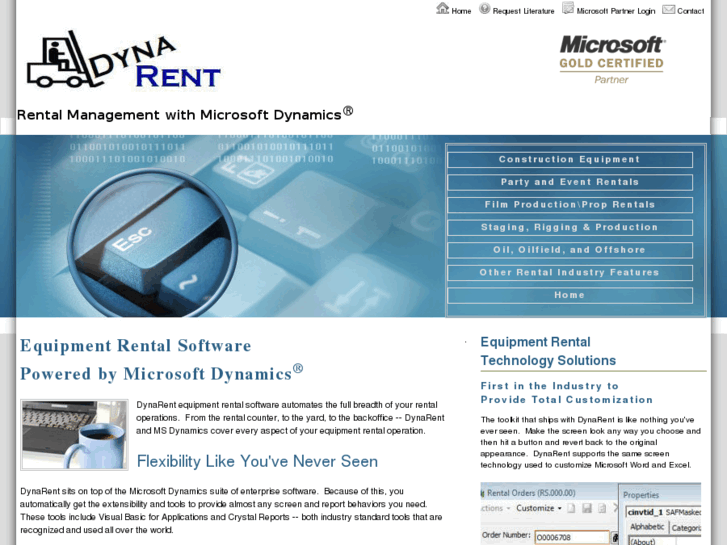
Task: Select Home in the banner menu
Action: point(570,295)
